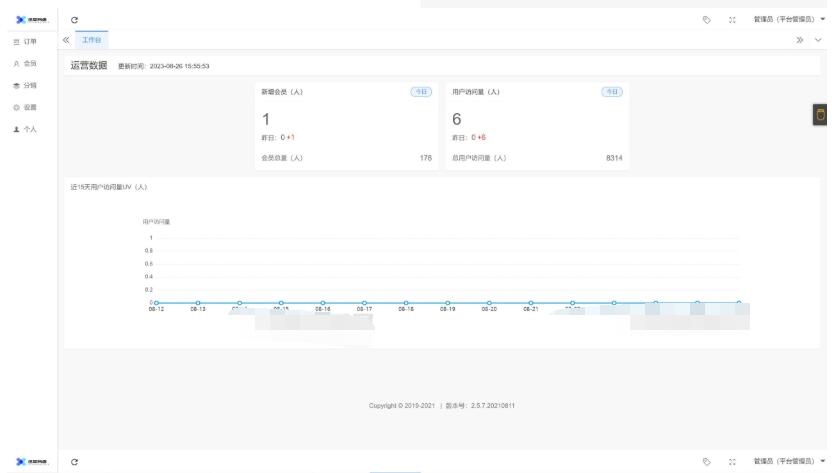Click the update time 2023-08-26 15:55:53
The width and height of the screenshot is (832, 473).
(x=179, y=66)
